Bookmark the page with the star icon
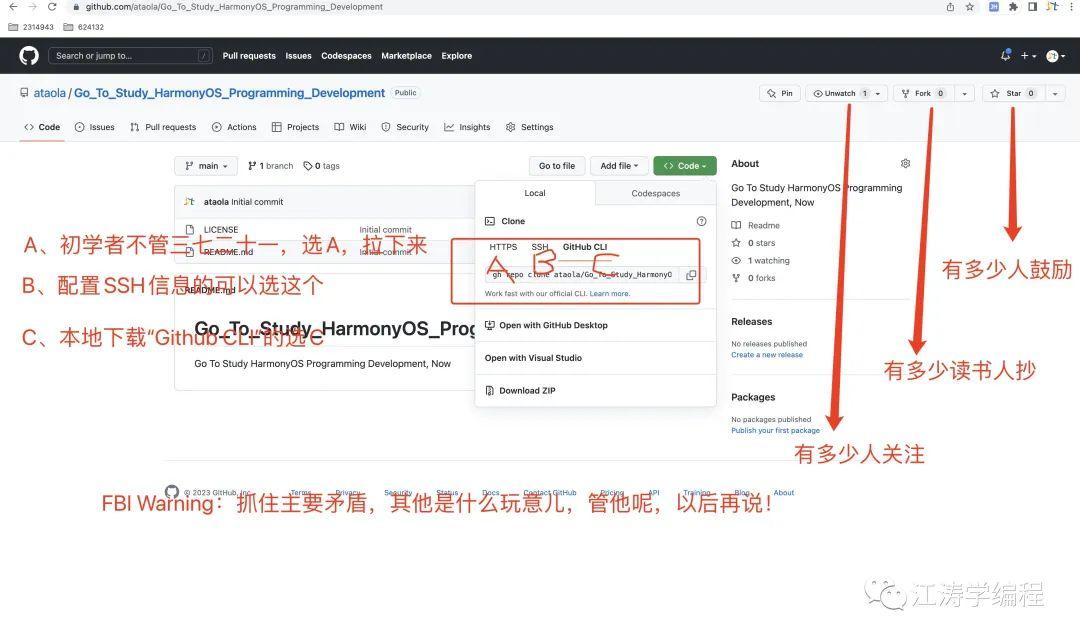This screenshot has width=1080, height=642. pos(970,7)
